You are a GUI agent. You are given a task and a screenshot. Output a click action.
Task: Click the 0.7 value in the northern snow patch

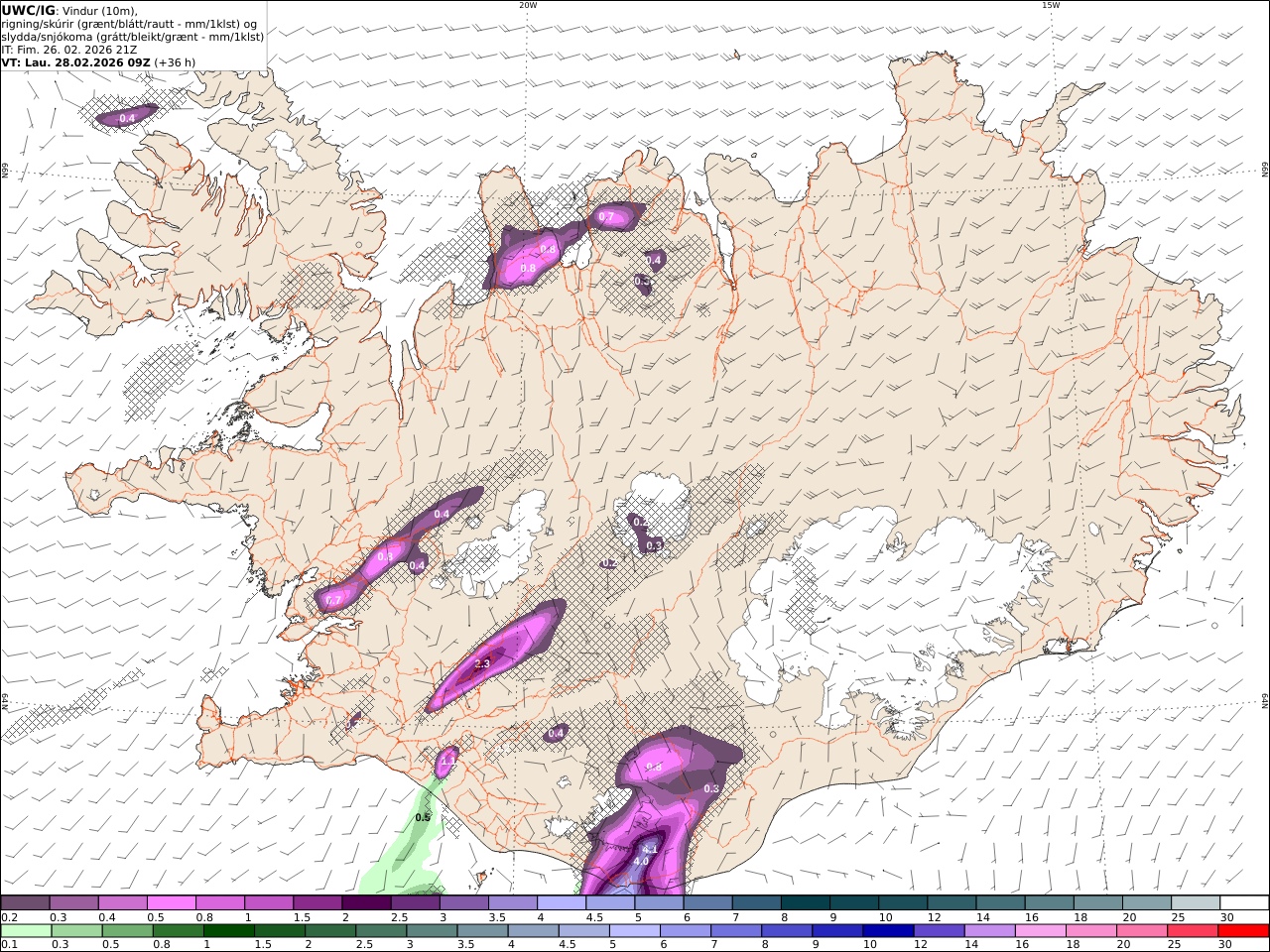pos(606,216)
